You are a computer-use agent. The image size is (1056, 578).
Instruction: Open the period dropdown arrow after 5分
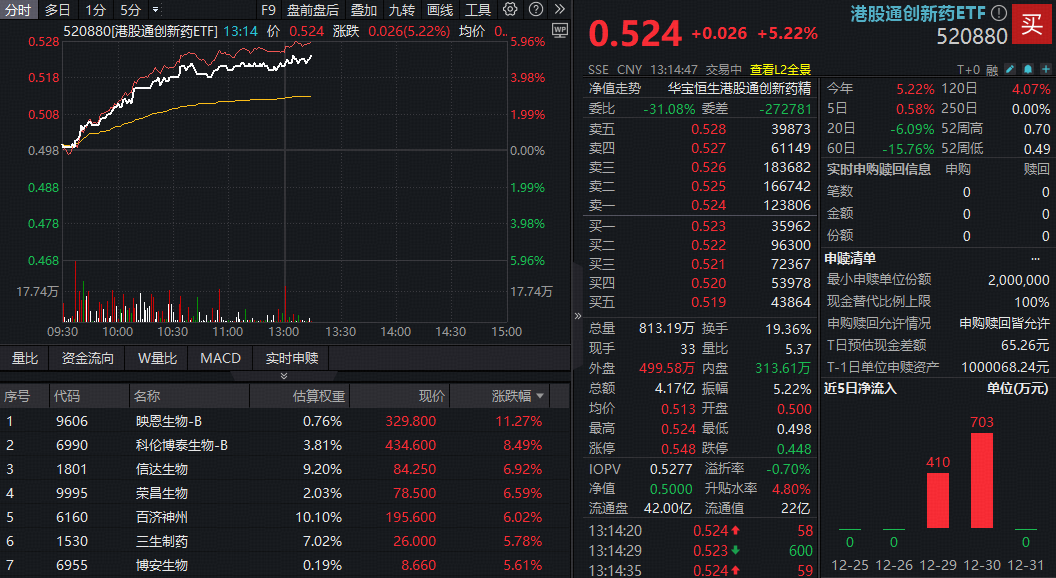pos(155,10)
